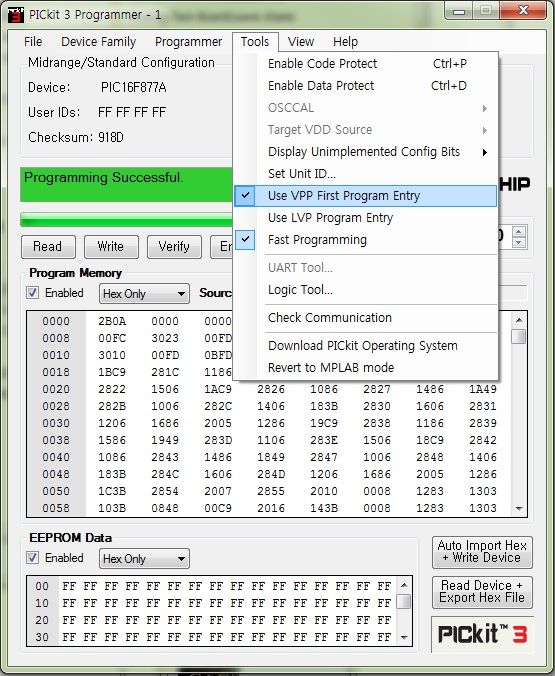Click VDD stepper up arrow
Viewport: 555px width, 676px height.
[x=518, y=232]
